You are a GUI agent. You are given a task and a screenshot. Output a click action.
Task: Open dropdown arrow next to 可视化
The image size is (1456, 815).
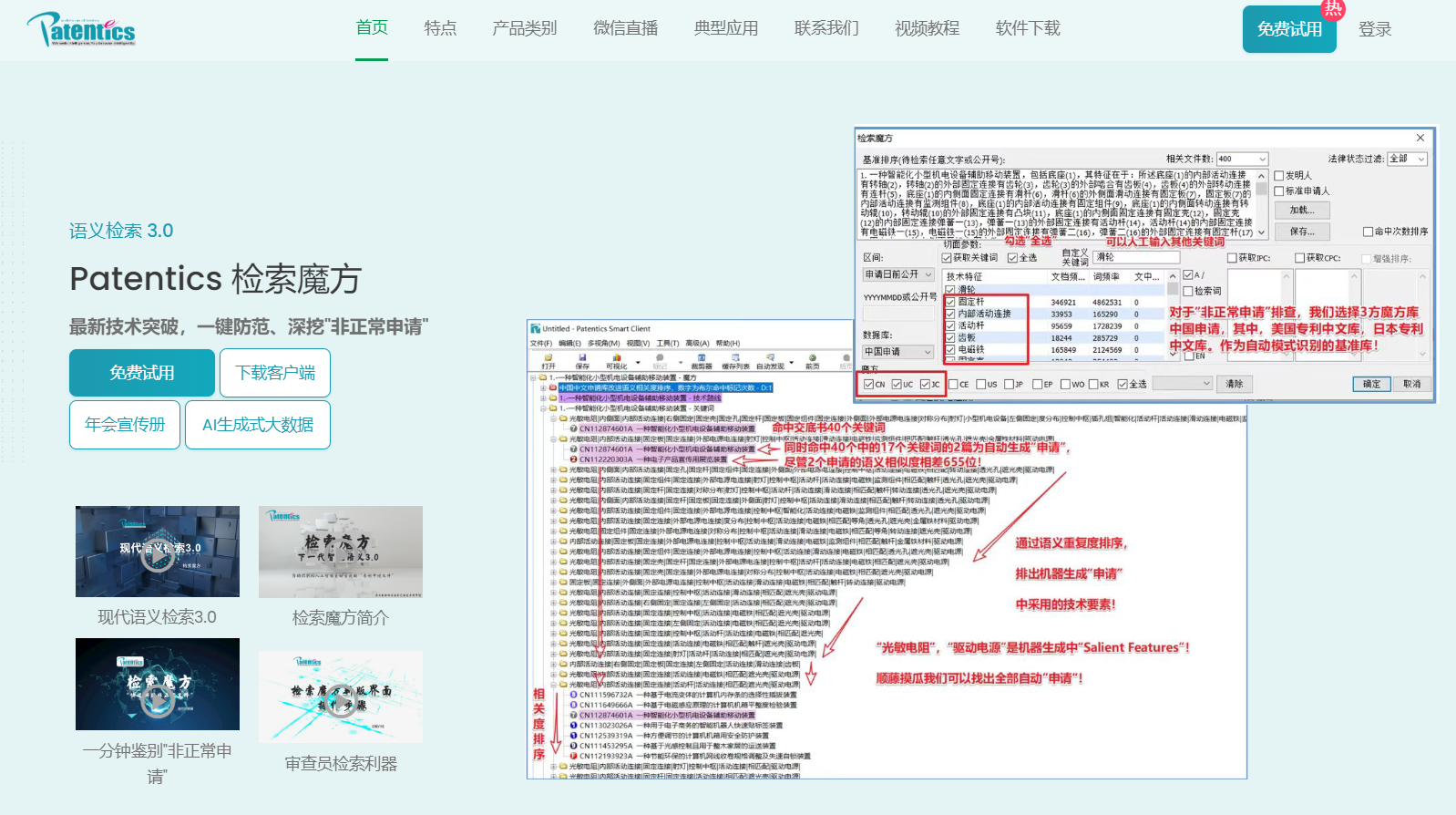pos(638,362)
